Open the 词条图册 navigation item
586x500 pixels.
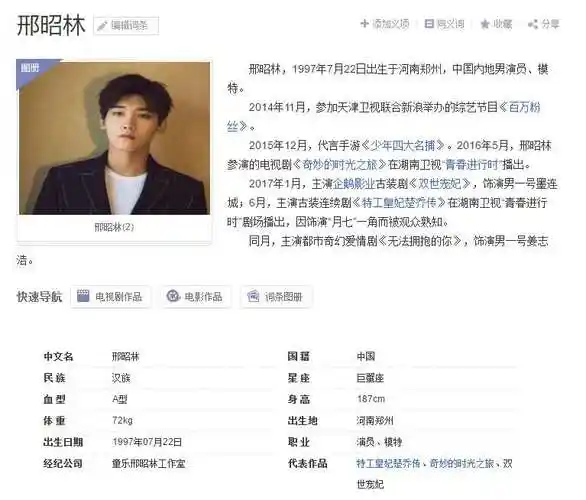(276, 297)
